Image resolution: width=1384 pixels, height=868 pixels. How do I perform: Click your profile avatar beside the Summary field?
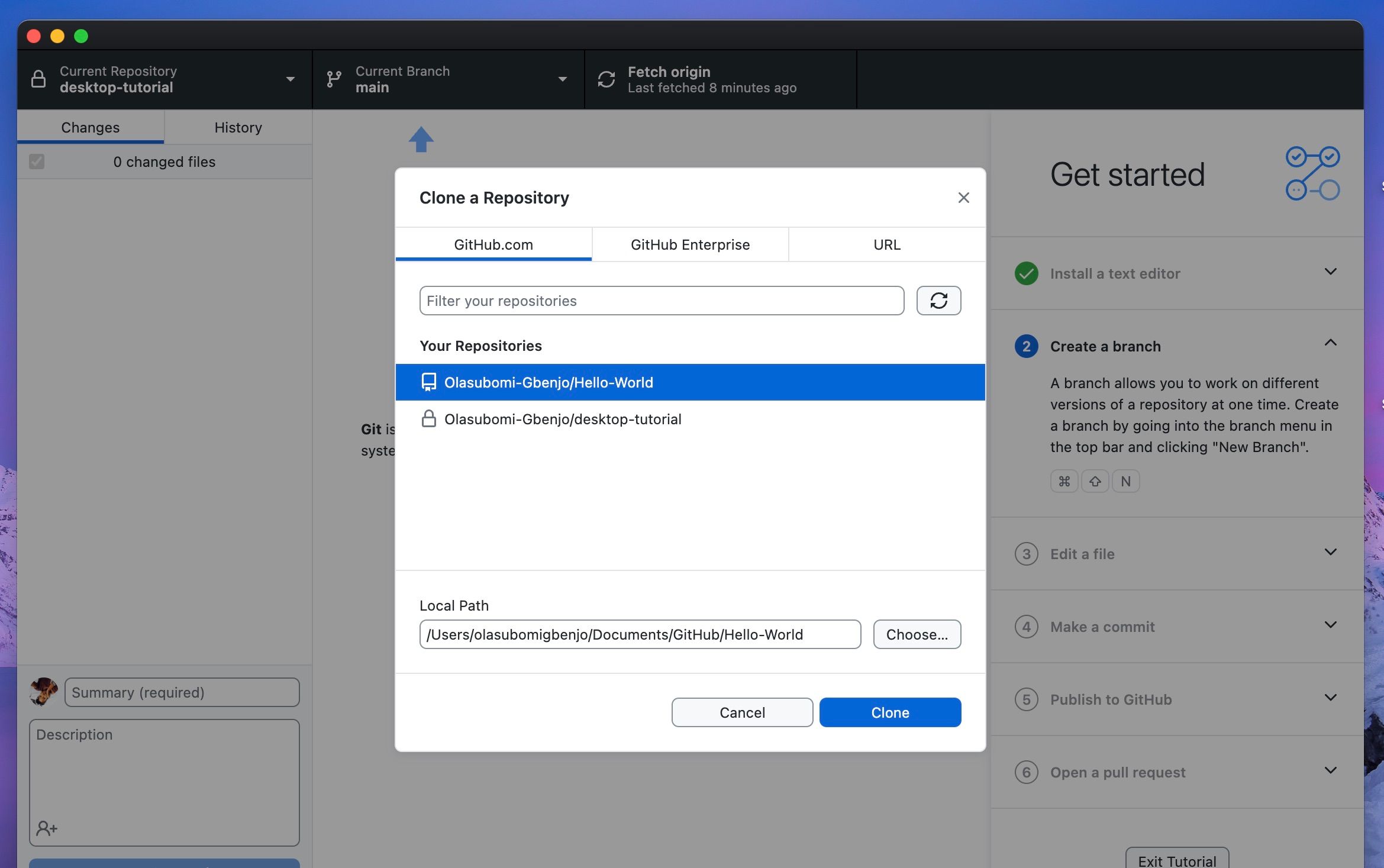tap(43, 692)
